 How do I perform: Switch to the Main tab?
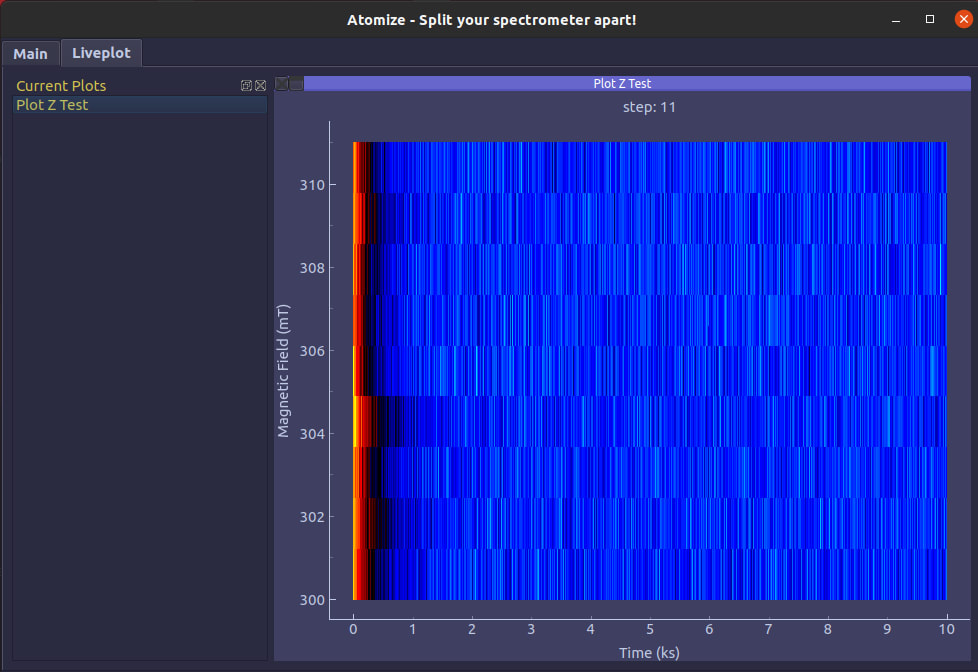pos(31,54)
